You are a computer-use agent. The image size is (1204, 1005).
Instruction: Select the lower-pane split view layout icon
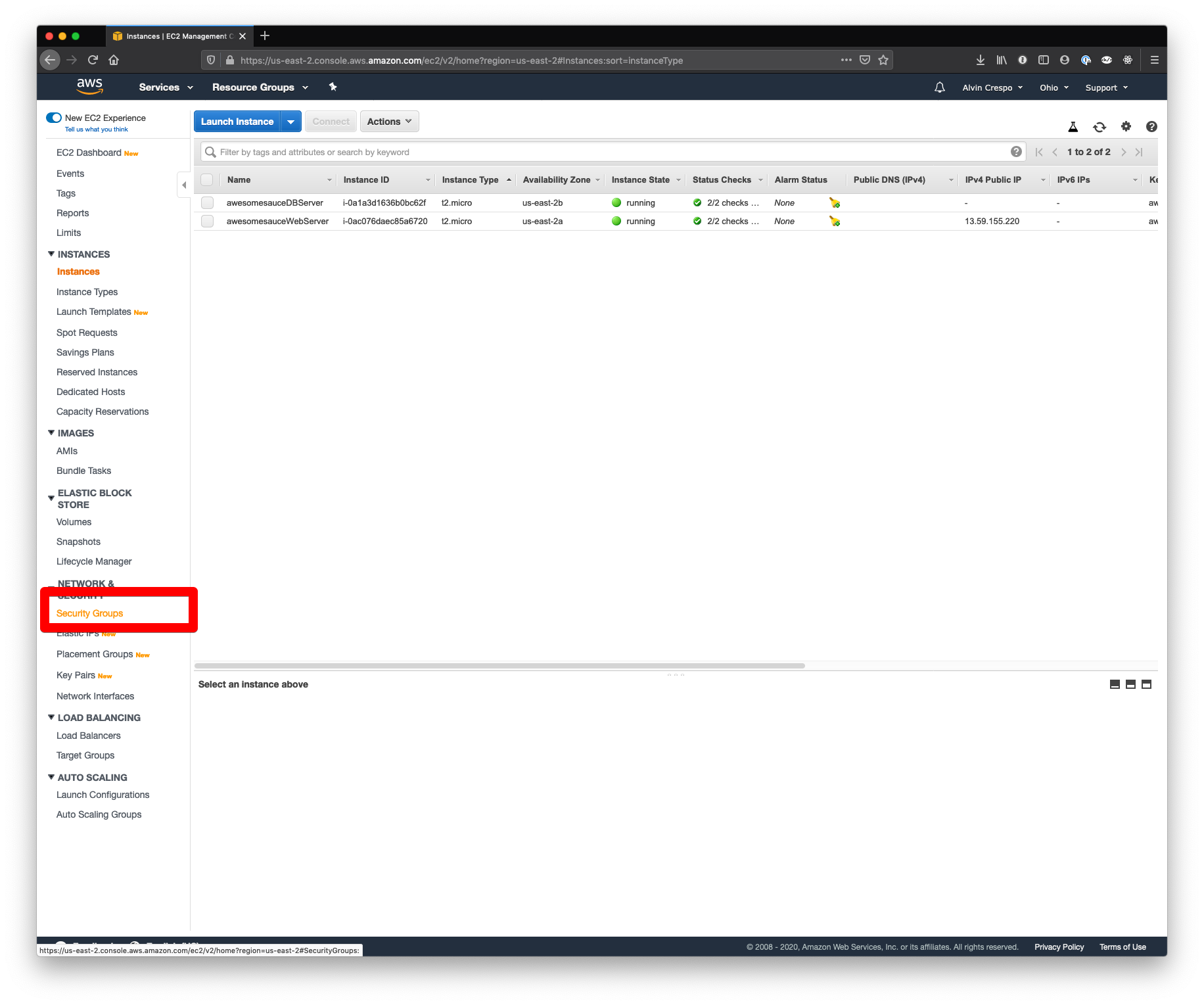click(1130, 684)
